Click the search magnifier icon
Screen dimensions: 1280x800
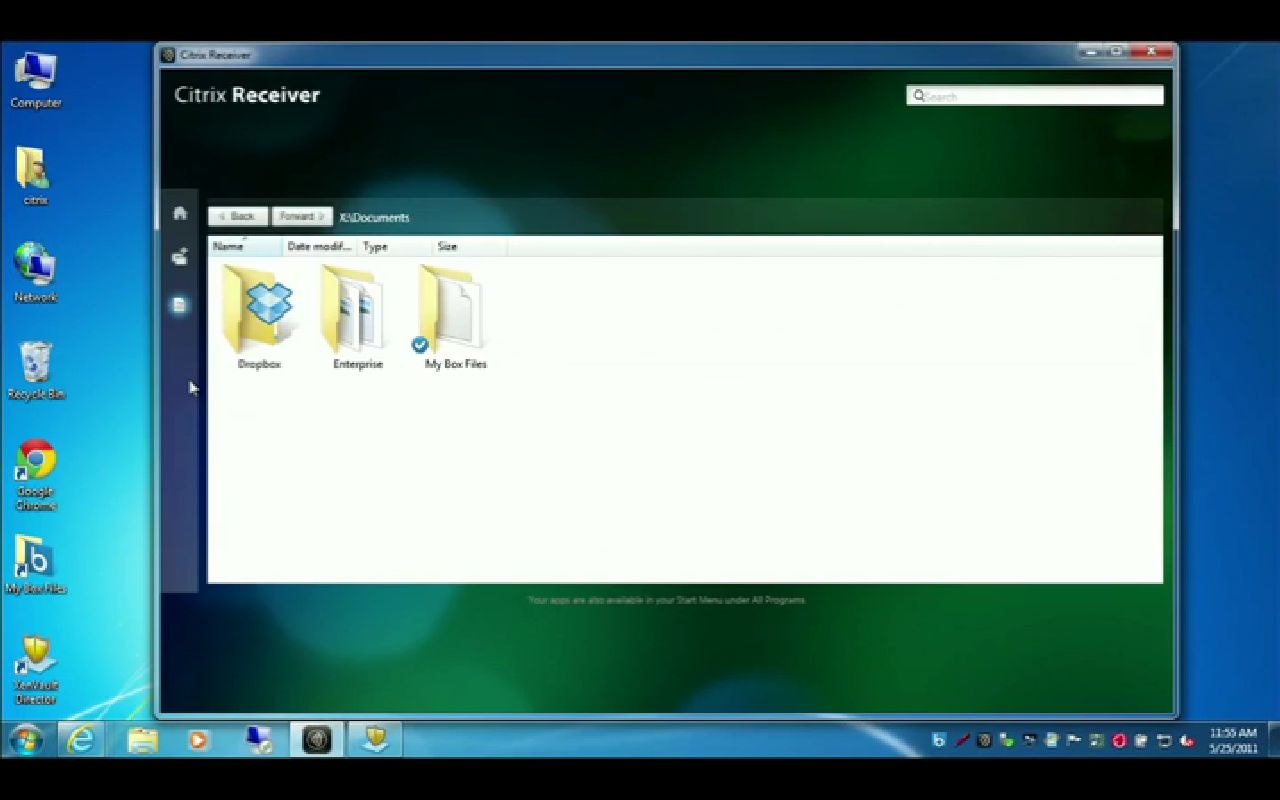click(918, 96)
